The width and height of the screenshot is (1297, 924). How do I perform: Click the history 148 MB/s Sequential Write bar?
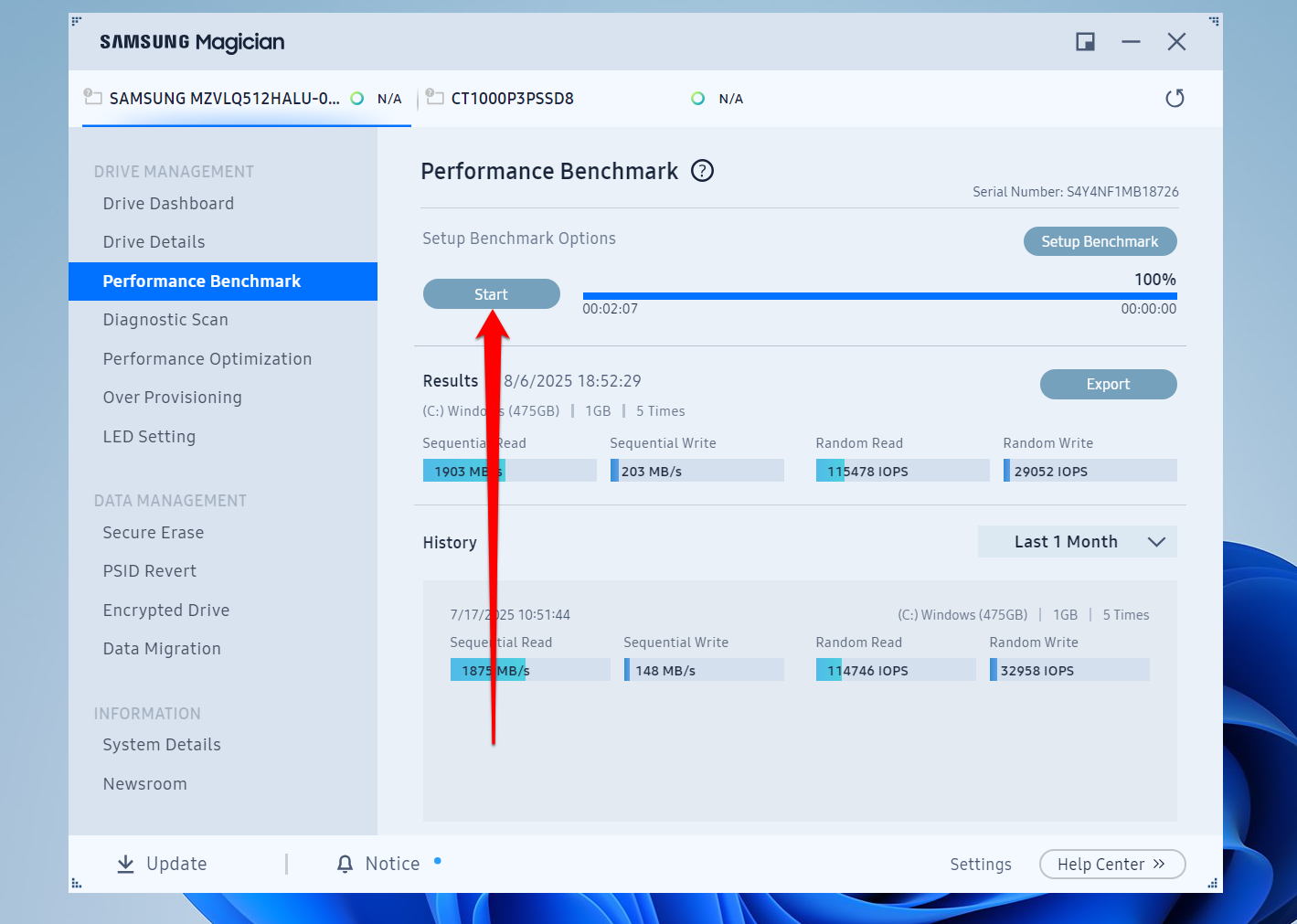coord(704,670)
